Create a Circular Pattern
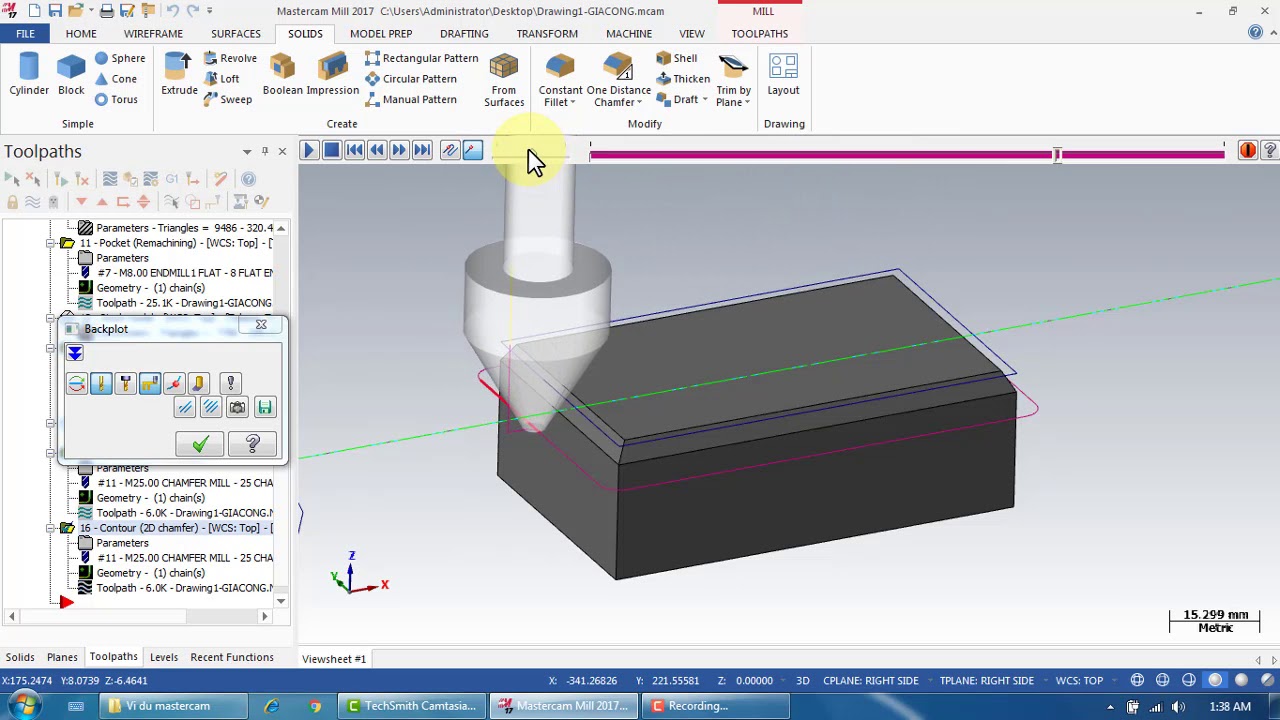1280x720 pixels. 411,79
